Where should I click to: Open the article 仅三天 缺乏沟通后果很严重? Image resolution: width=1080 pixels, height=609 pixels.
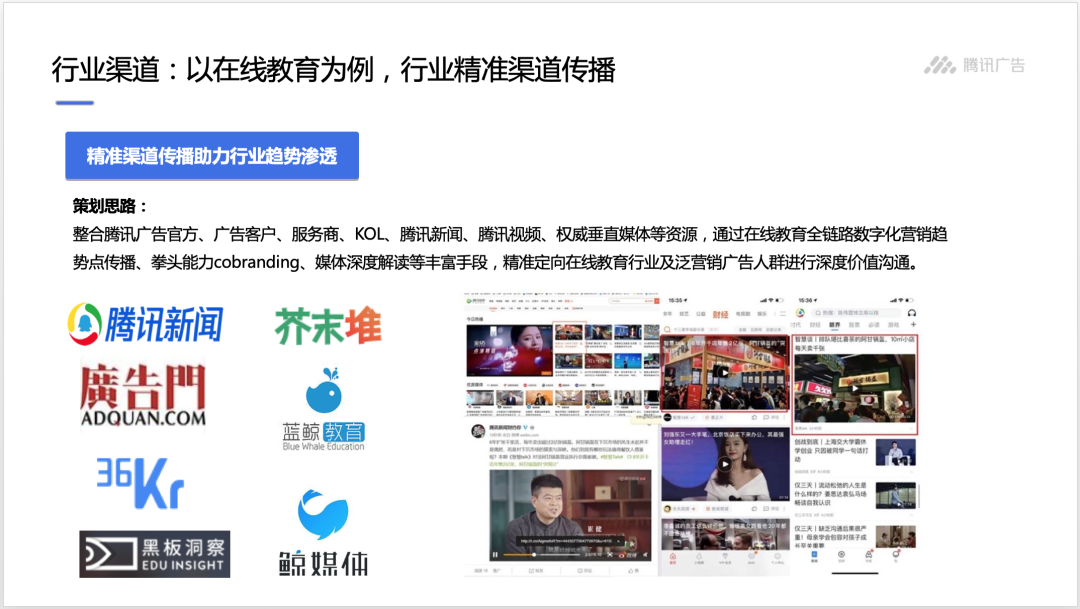coord(855,537)
